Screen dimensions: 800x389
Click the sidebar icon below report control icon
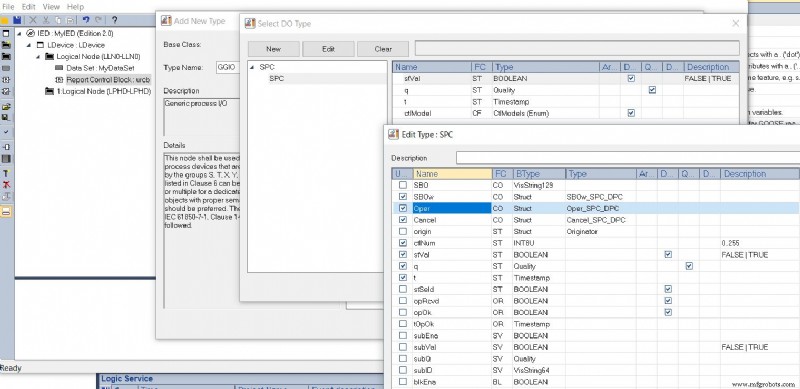[6, 91]
